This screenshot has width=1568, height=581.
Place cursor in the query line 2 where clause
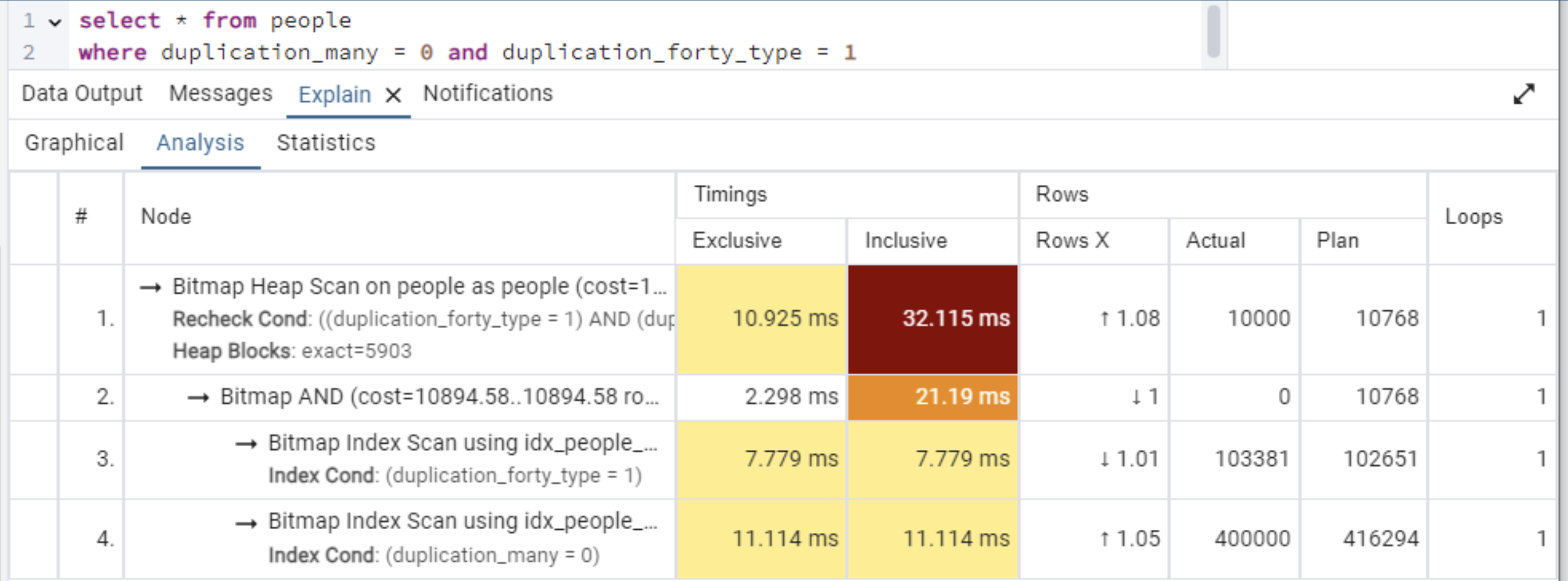[x=467, y=52]
